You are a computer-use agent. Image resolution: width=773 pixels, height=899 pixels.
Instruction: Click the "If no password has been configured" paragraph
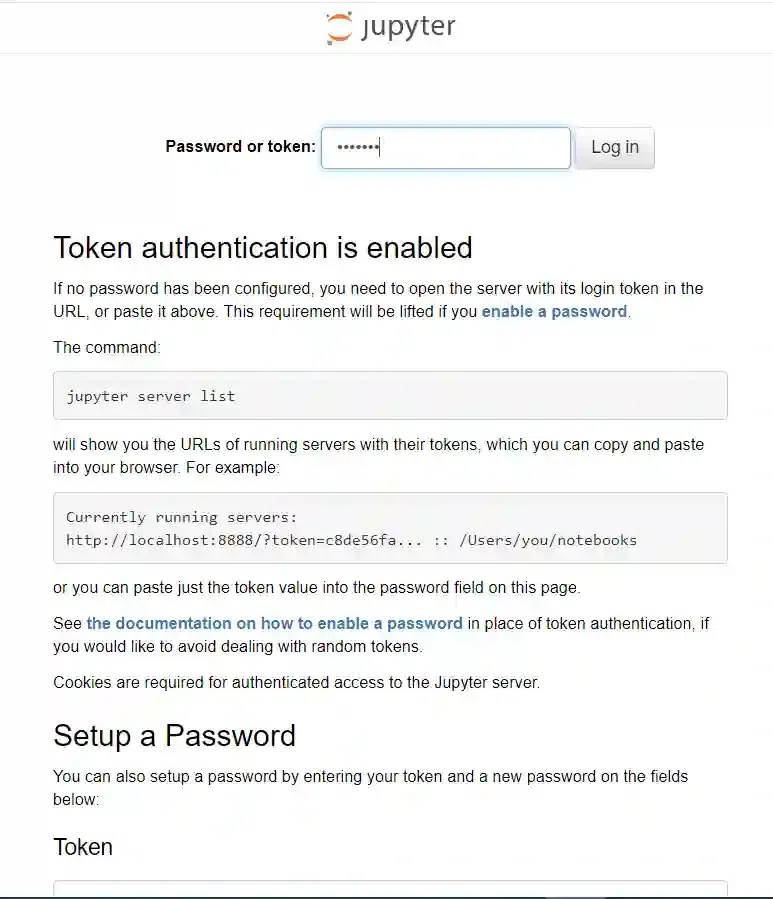pyautogui.click(x=378, y=299)
